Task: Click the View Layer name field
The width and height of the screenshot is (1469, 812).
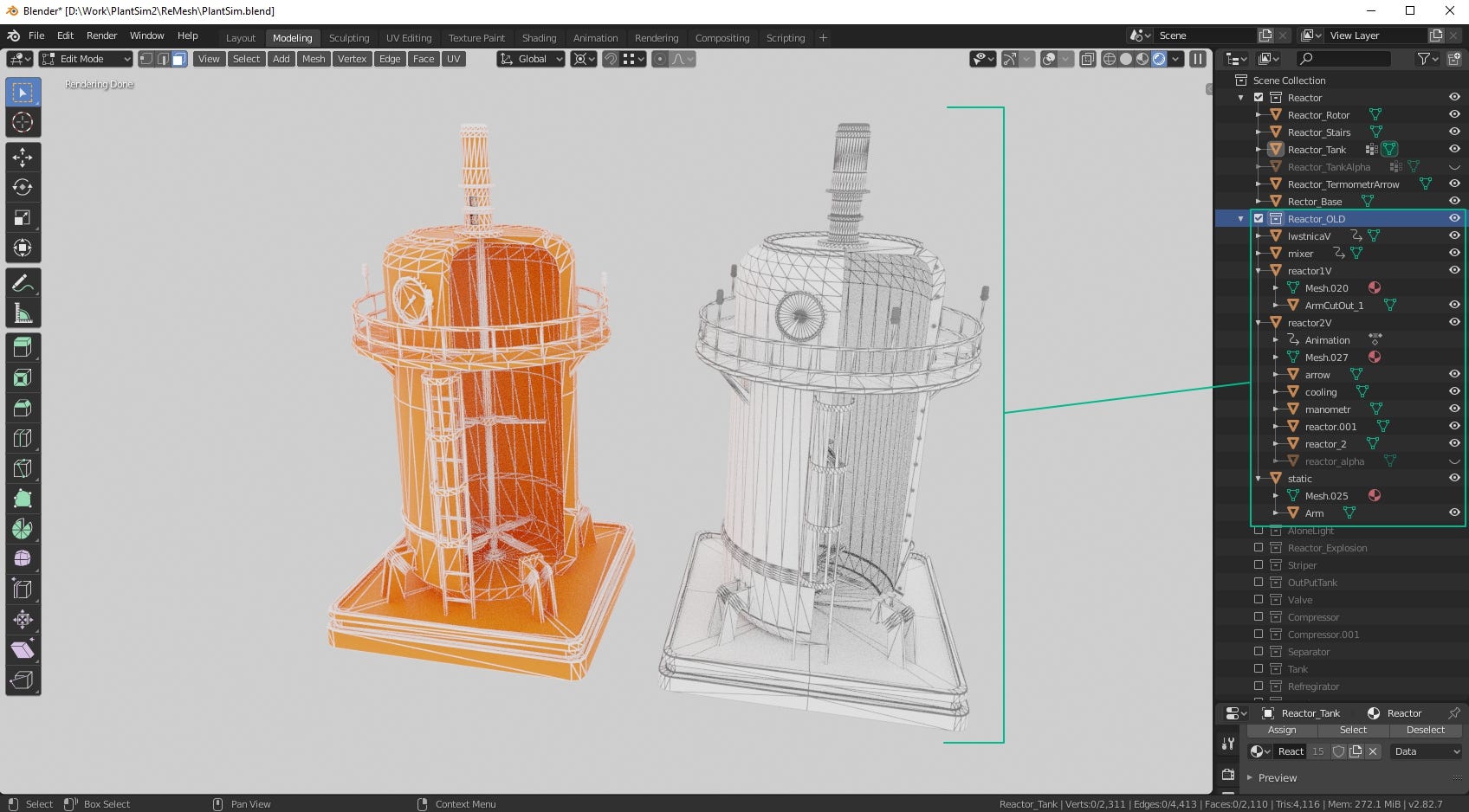Action: click(x=1375, y=35)
